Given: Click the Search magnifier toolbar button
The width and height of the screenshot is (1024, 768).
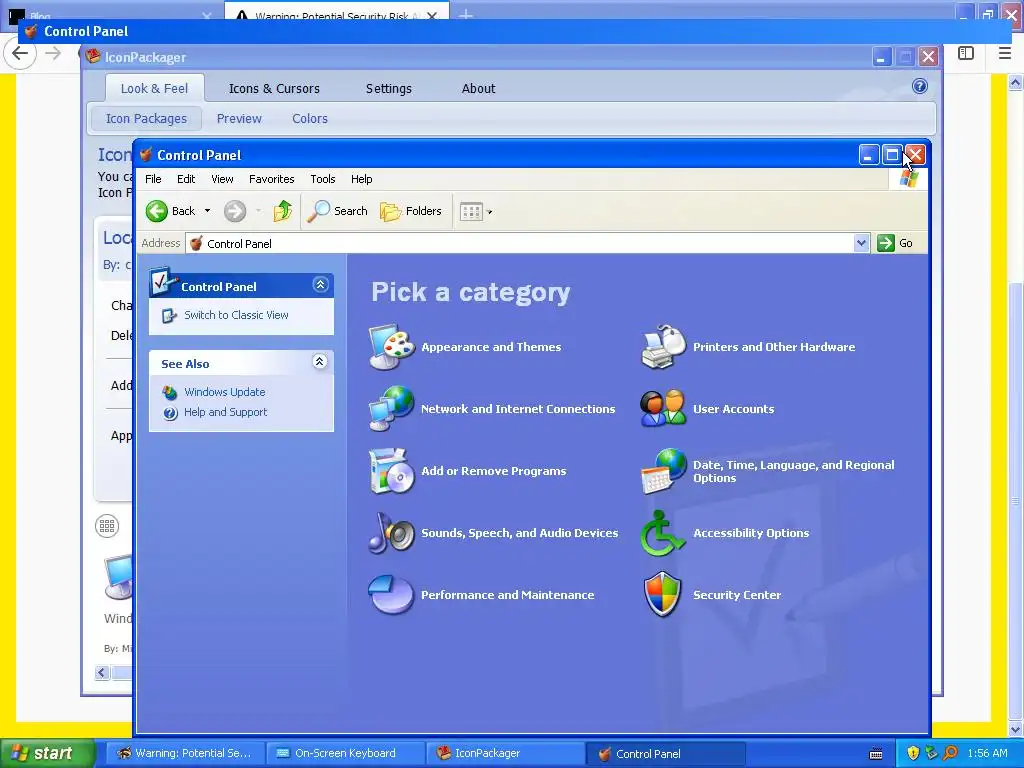Looking at the screenshot, I should 337,211.
